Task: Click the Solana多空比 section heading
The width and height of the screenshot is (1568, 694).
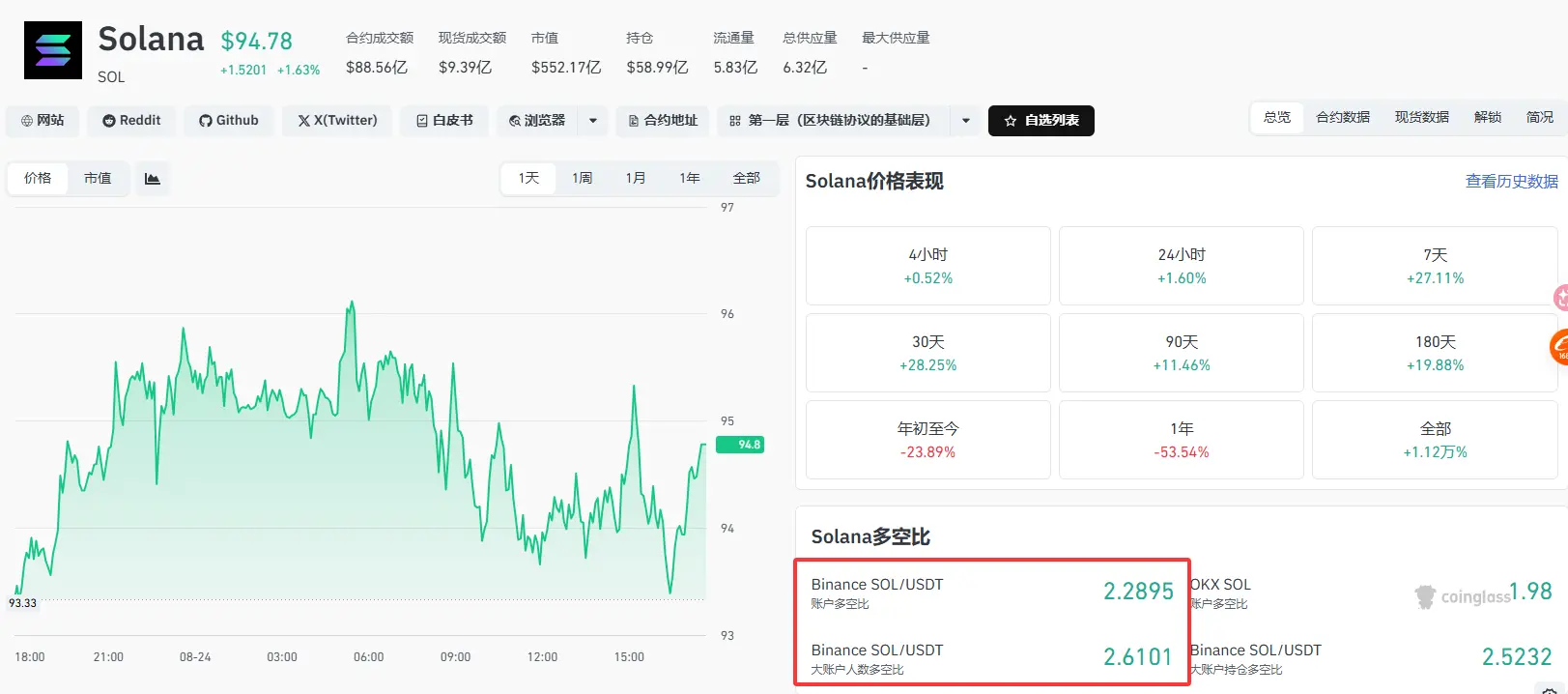Action: [870, 536]
